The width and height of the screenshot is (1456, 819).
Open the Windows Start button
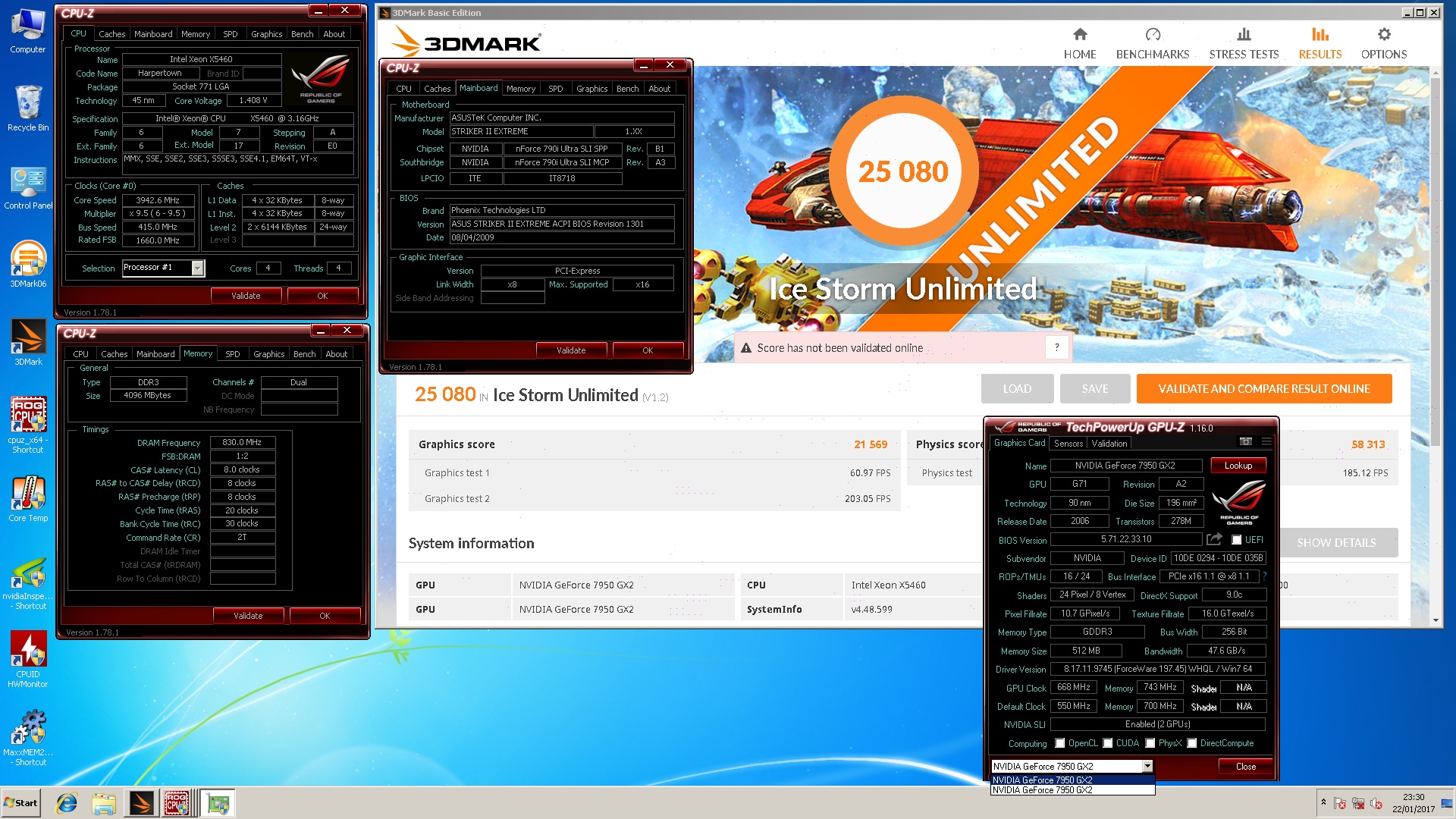(x=21, y=803)
